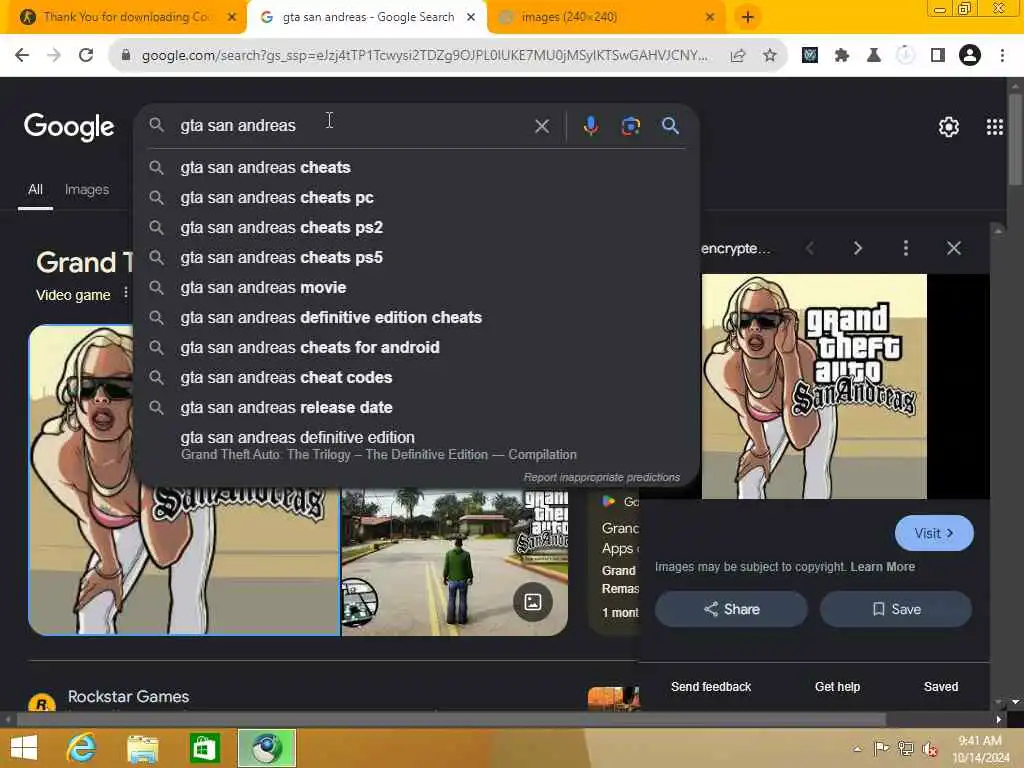Launch Internet Explorer from taskbar
Image resolution: width=1024 pixels, height=768 pixels.
point(82,748)
